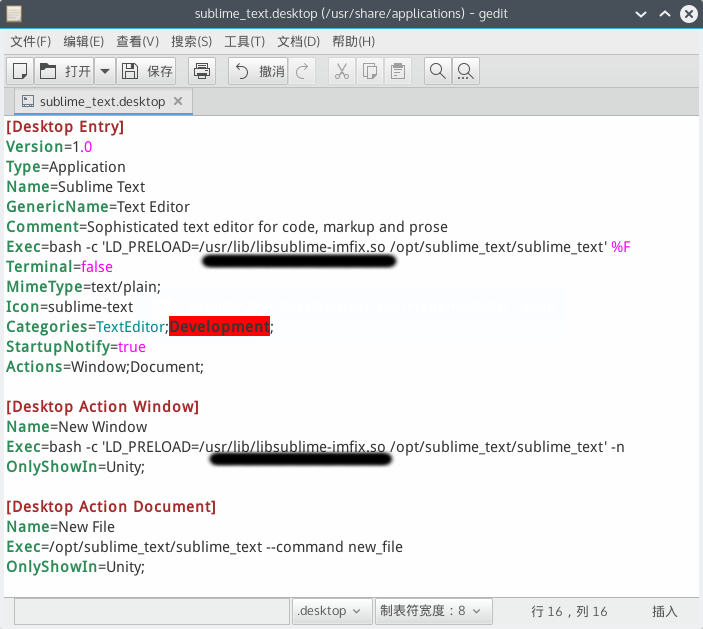Click the Comment= line text
The height and width of the screenshot is (629, 703).
click(x=227, y=227)
